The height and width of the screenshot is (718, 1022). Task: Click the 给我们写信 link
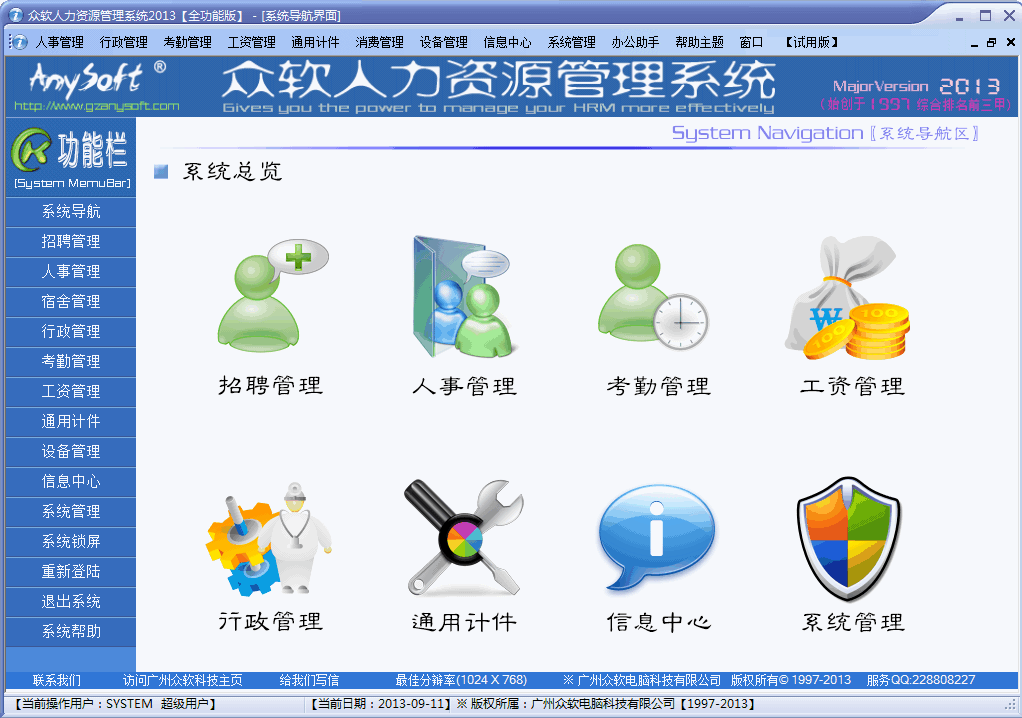click(x=309, y=680)
